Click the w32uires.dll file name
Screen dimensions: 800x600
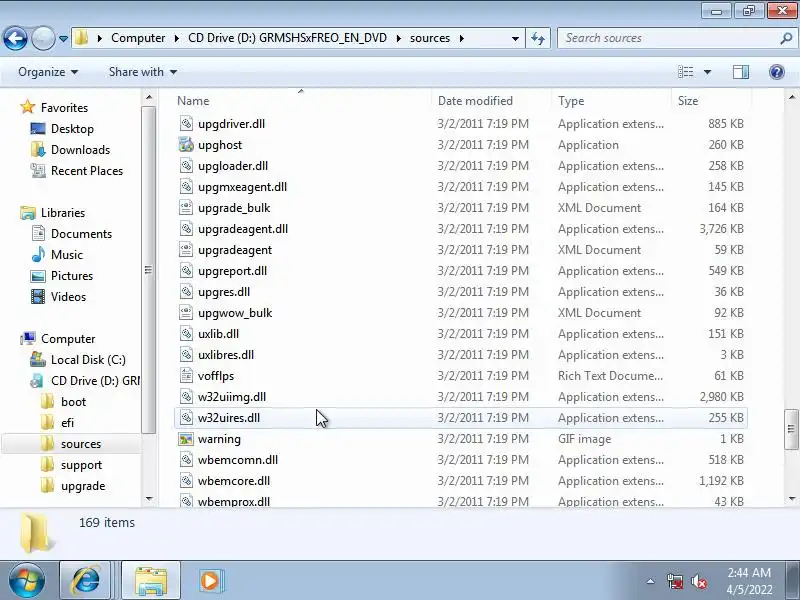(229, 418)
